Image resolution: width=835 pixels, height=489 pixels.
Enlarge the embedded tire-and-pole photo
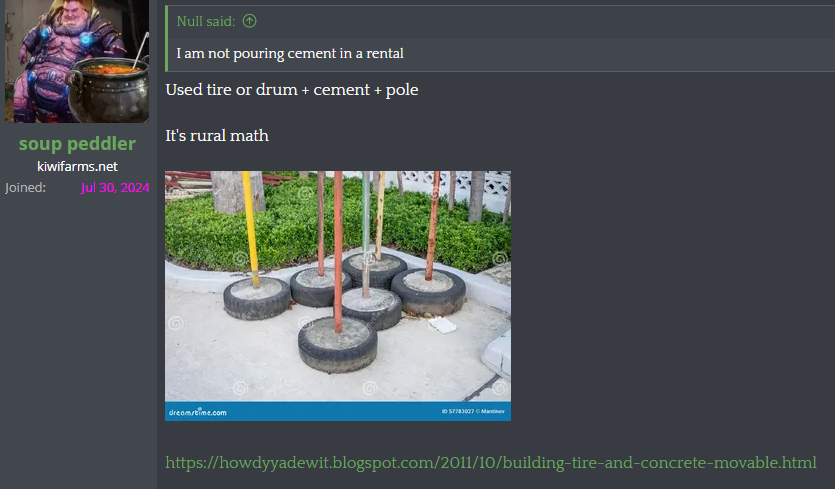pyautogui.click(x=338, y=296)
